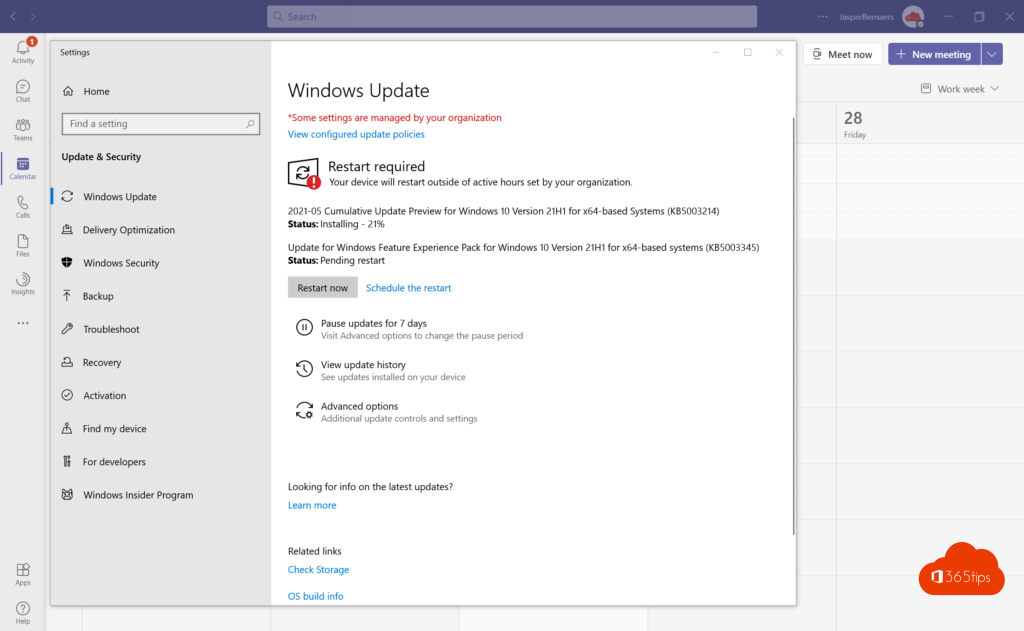
Task: Click the Activation checkmark icon
Action: pos(67,395)
